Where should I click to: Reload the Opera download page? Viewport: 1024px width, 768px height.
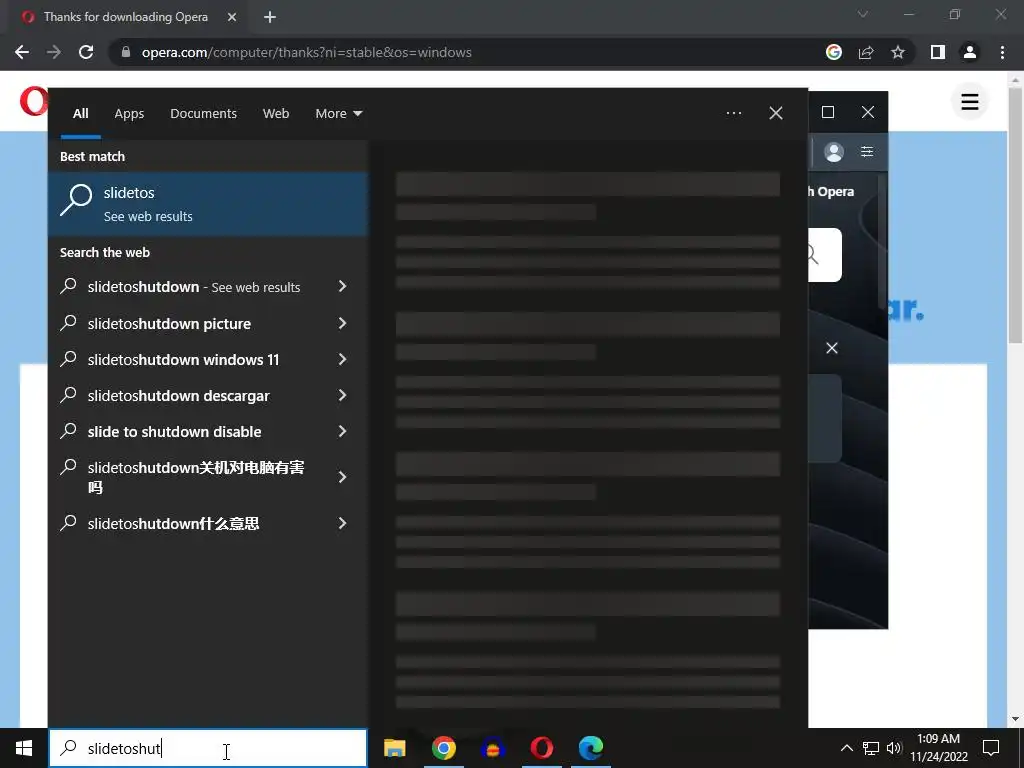click(86, 52)
